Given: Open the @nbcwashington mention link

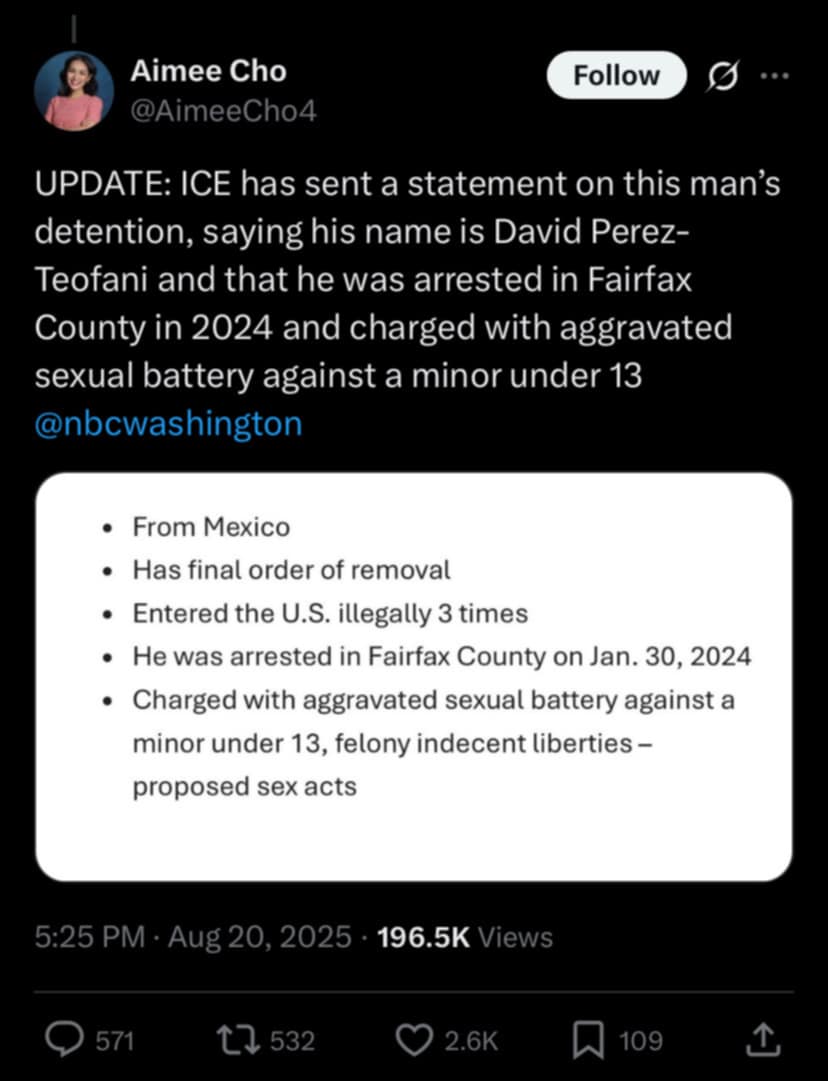Looking at the screenshot, I should pos(168,423).
